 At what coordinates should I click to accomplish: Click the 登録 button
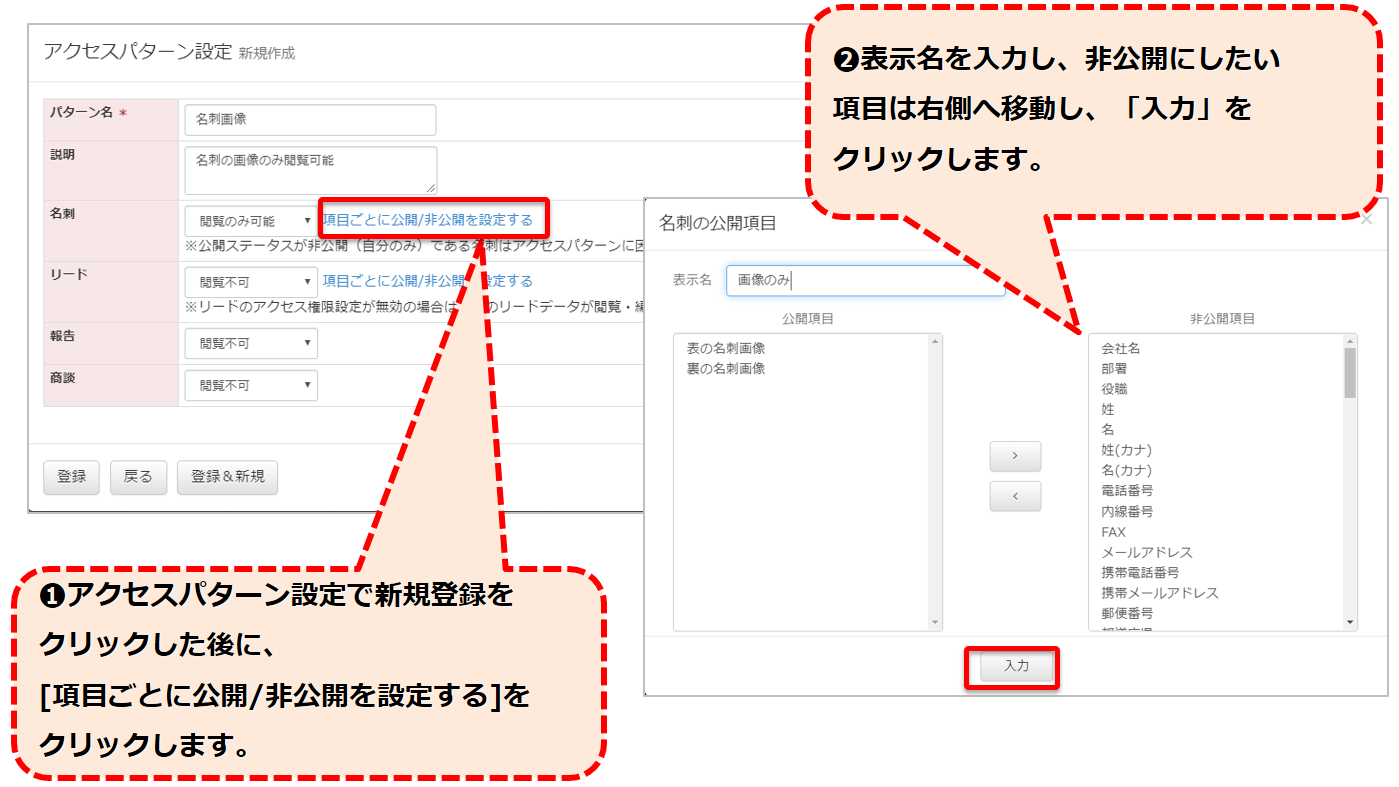point(71,478)
